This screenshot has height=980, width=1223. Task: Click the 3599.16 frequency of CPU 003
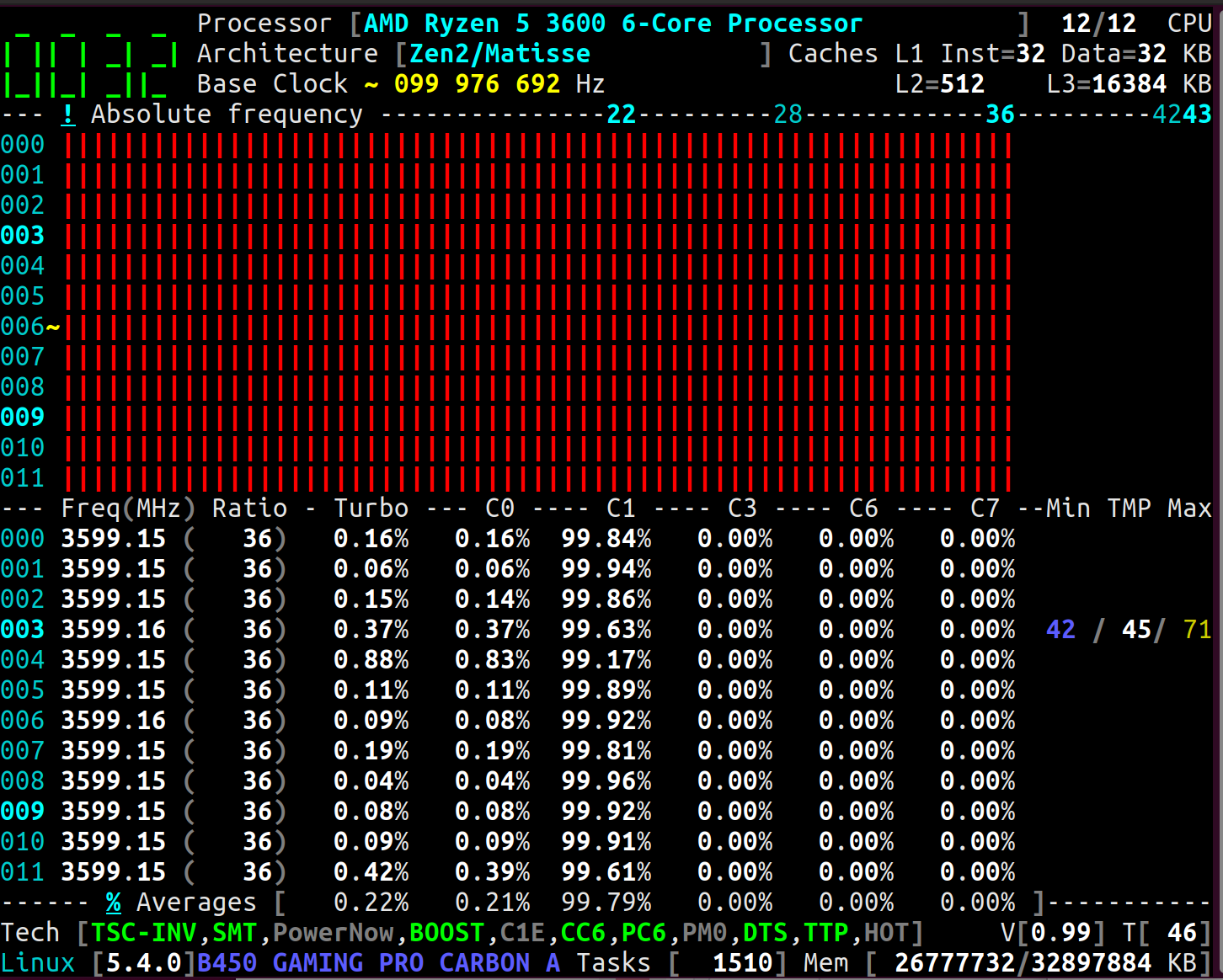(x=114, y=630)
